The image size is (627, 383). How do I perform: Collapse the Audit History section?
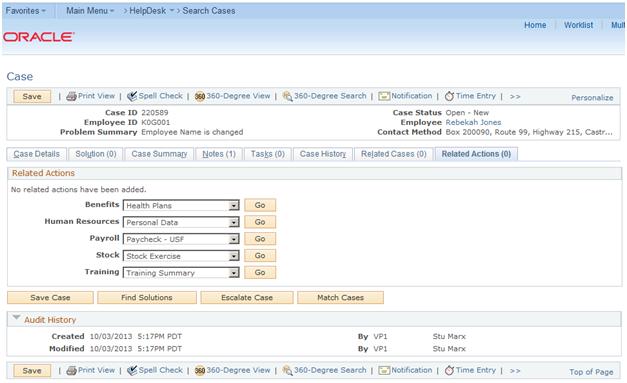[x=16, y=318]
